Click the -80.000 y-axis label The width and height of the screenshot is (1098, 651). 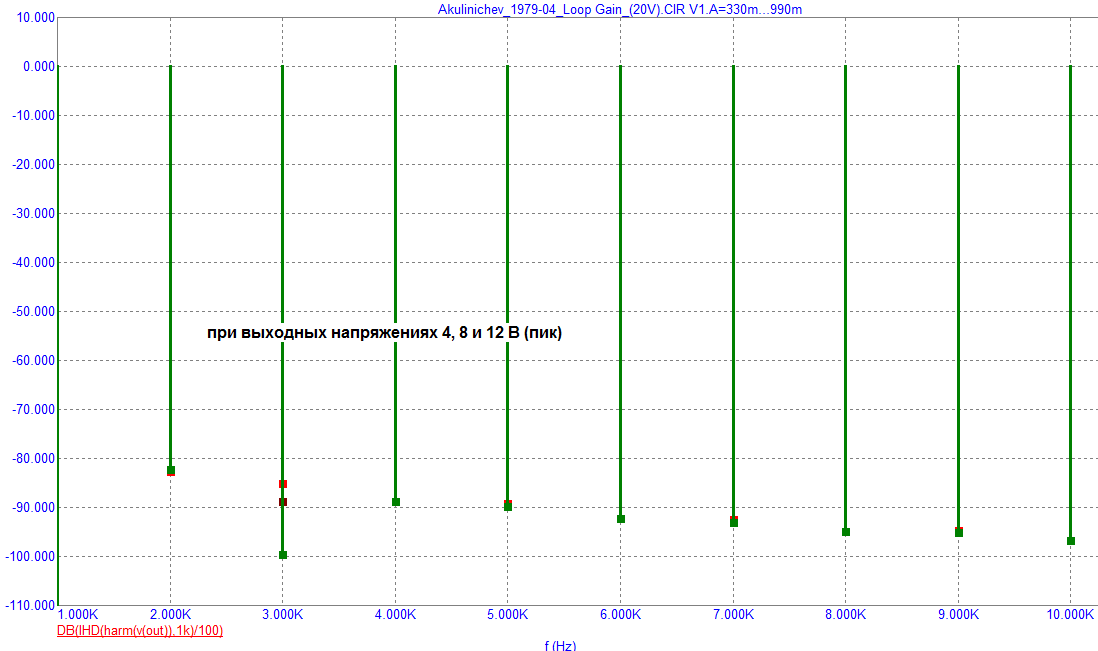[x=34, y=458]
